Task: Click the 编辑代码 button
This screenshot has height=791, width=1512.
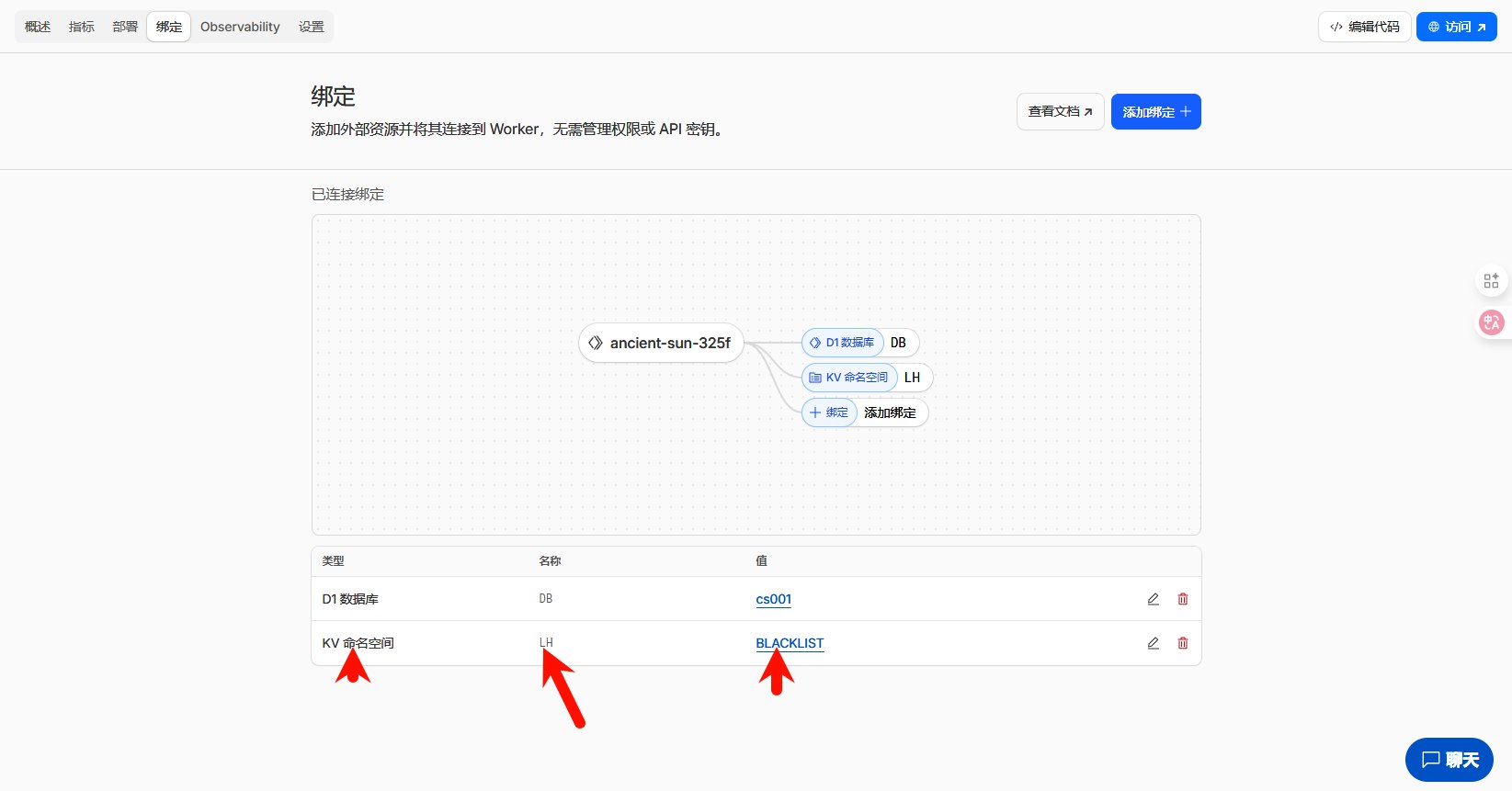Action: tap(1364, 27)
